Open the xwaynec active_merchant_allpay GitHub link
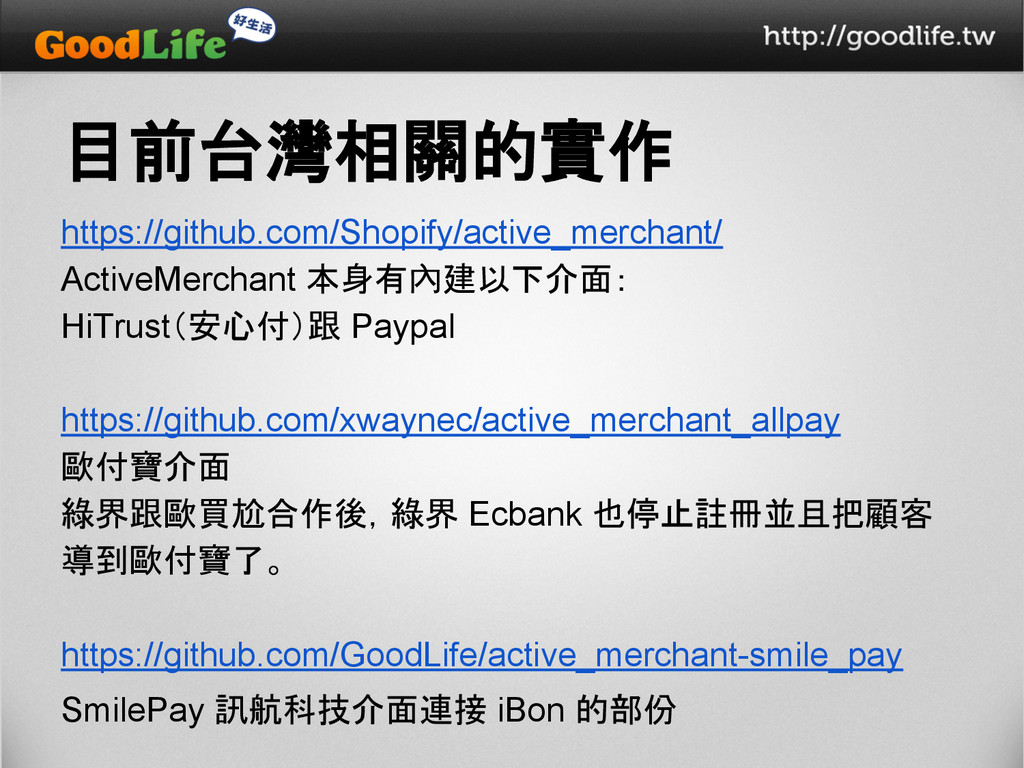Image resolution: width=1024 pixels, height=768 pixels. [x=451, y=420]
